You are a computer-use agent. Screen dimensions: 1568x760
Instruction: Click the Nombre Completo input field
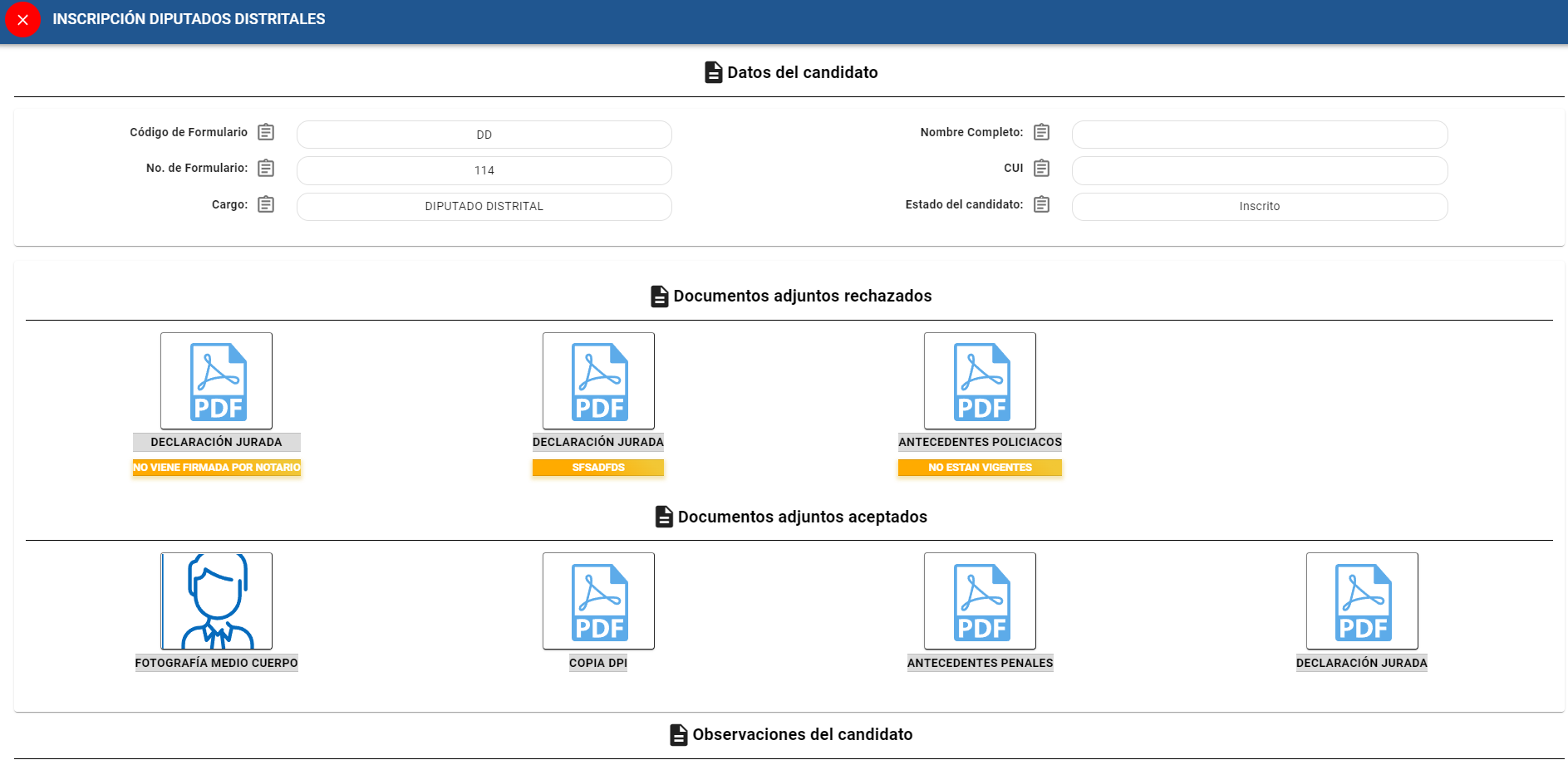pos(1259,135)
